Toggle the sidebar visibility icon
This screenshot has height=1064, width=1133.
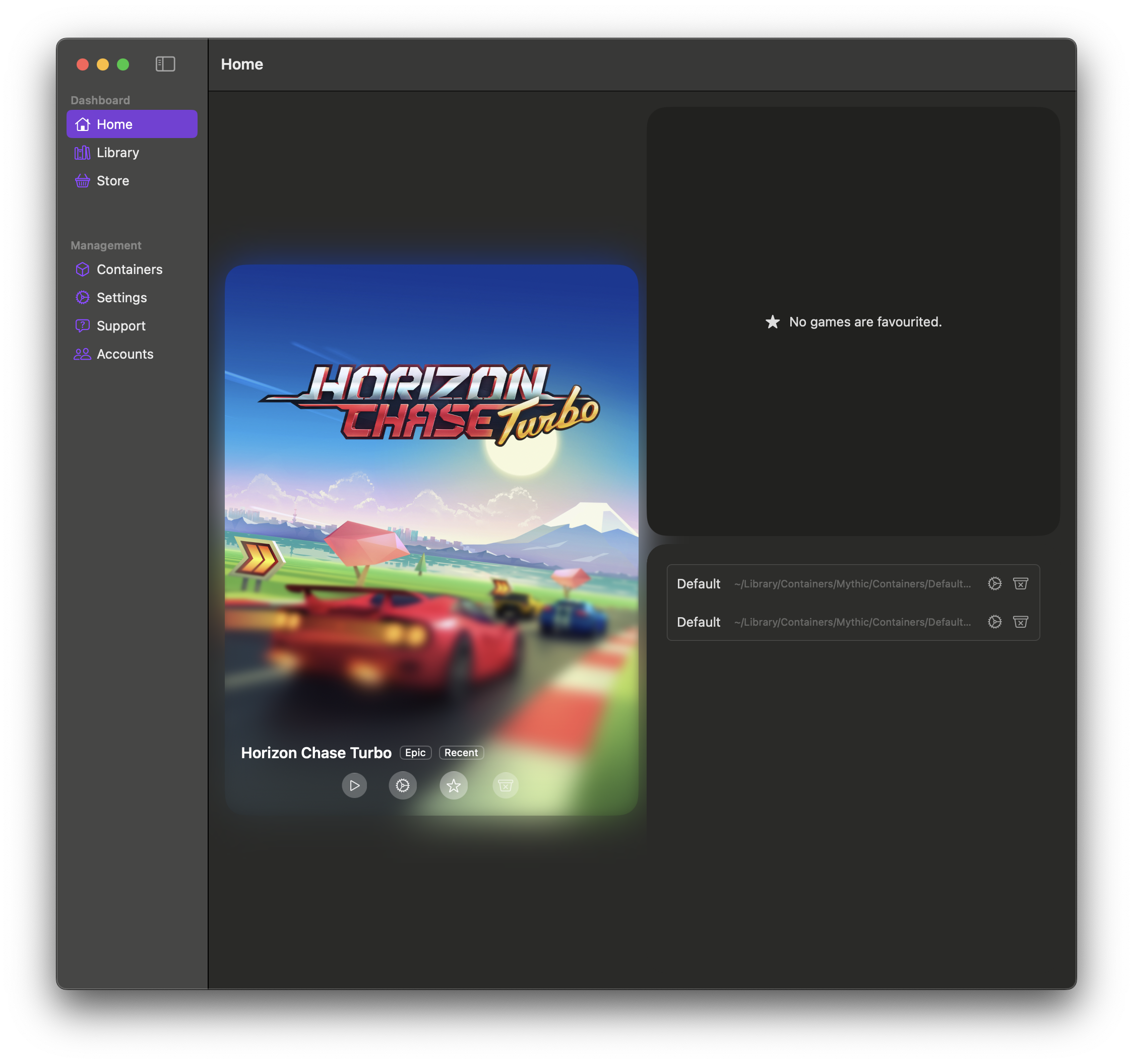(165, 64)
